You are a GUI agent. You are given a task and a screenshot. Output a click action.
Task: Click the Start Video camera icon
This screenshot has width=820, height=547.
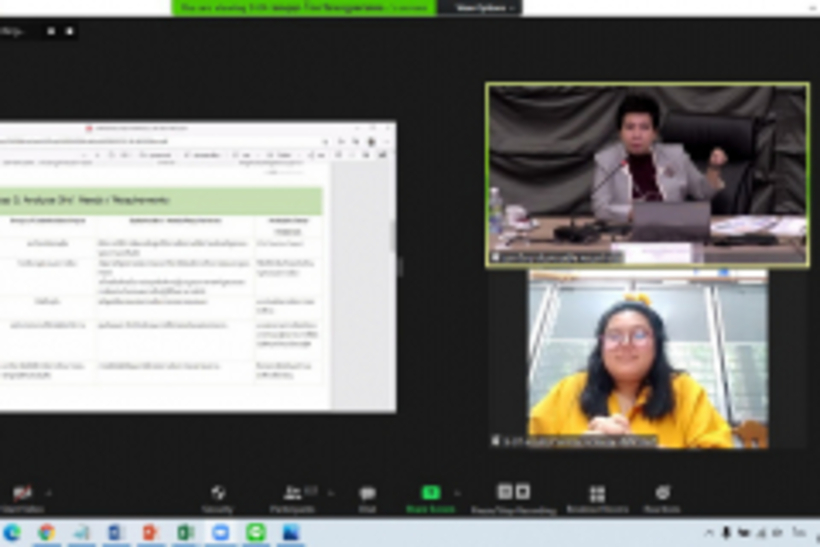pyautogui.click(x=22, y=493)
